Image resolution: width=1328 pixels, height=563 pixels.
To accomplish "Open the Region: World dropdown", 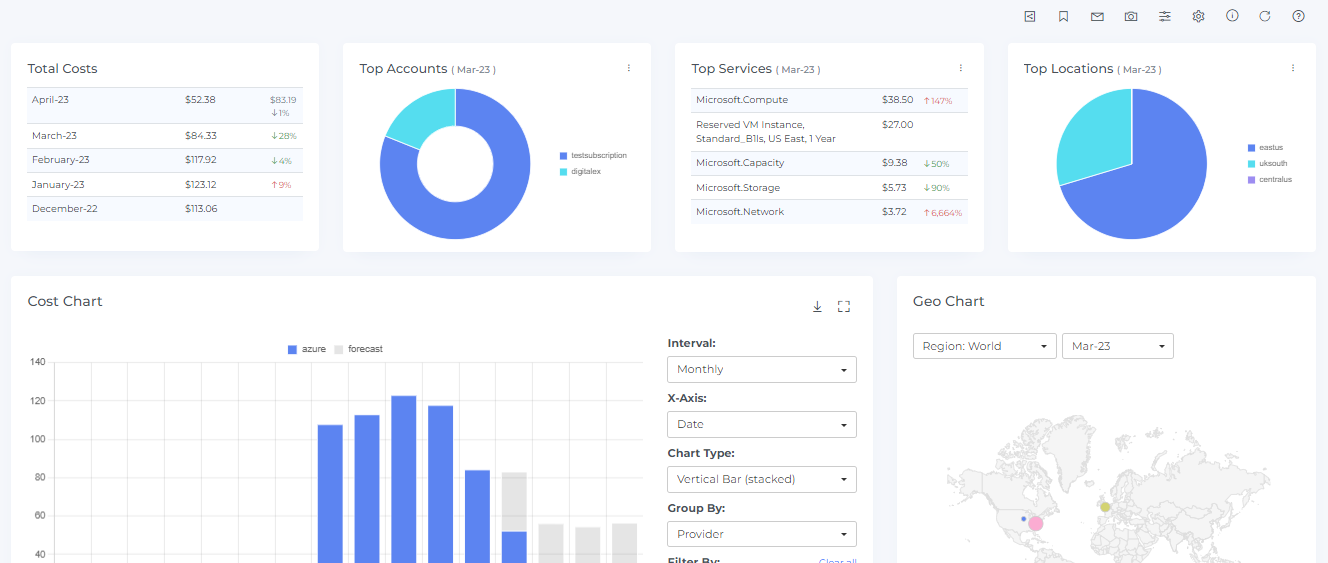I will [984, 346].
